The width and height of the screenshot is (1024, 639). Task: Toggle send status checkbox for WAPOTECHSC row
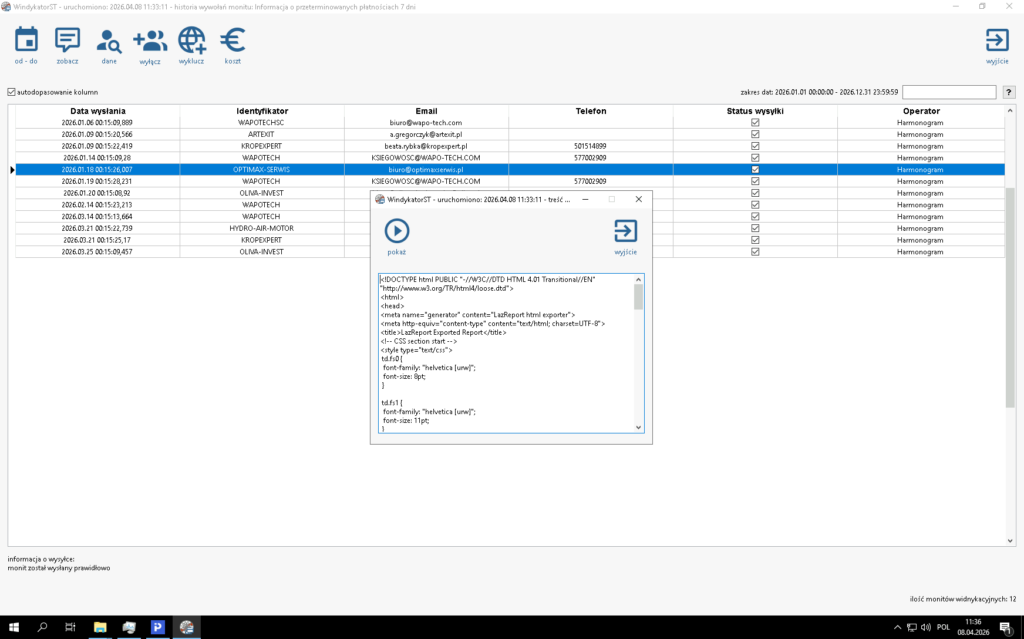pyautogui.click(x=755, y=122)
